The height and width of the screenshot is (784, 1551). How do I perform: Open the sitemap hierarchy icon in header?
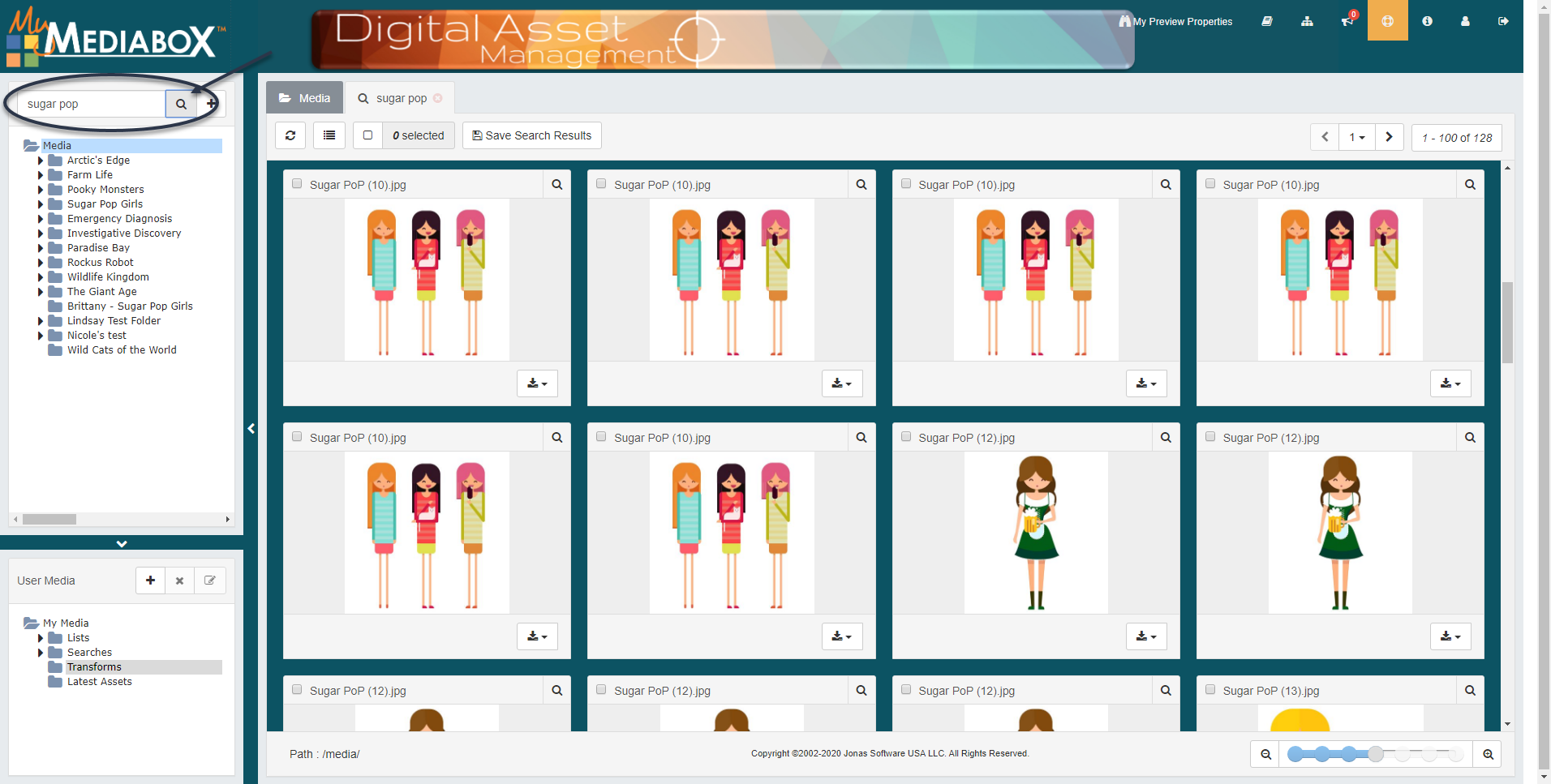[x=1307, y=21]
